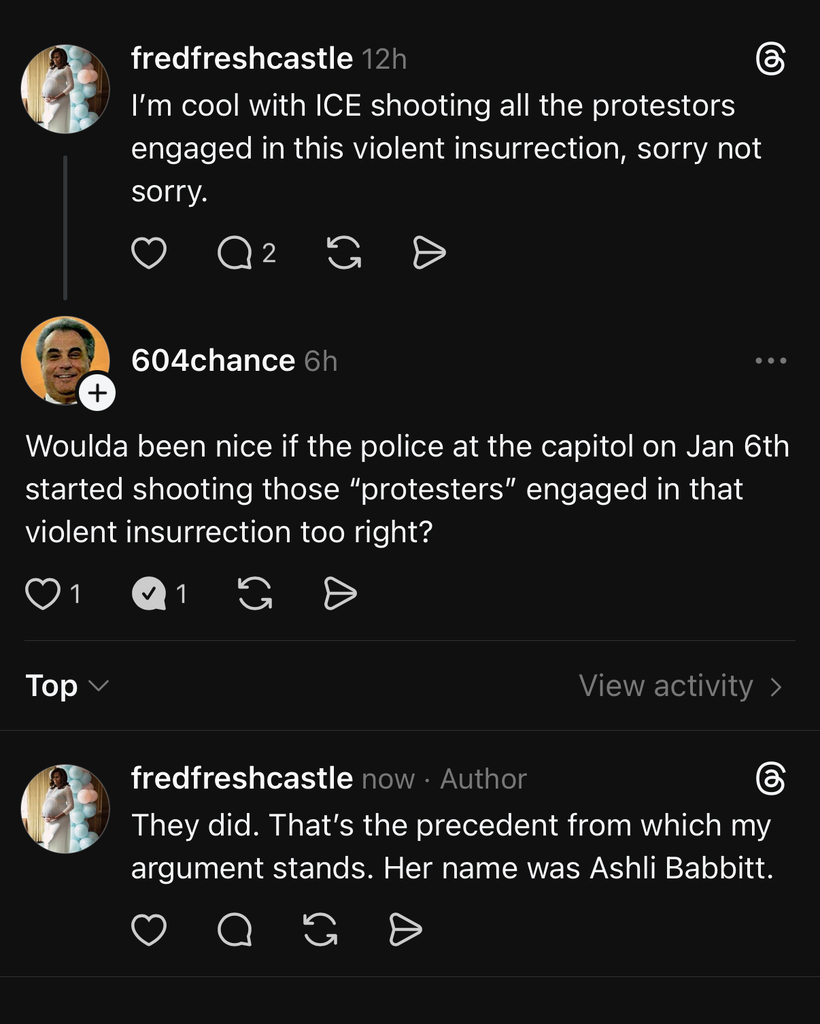Open the three-dot menu on 604chance's post
The image size is (820, 1024).
pos(771,360)
